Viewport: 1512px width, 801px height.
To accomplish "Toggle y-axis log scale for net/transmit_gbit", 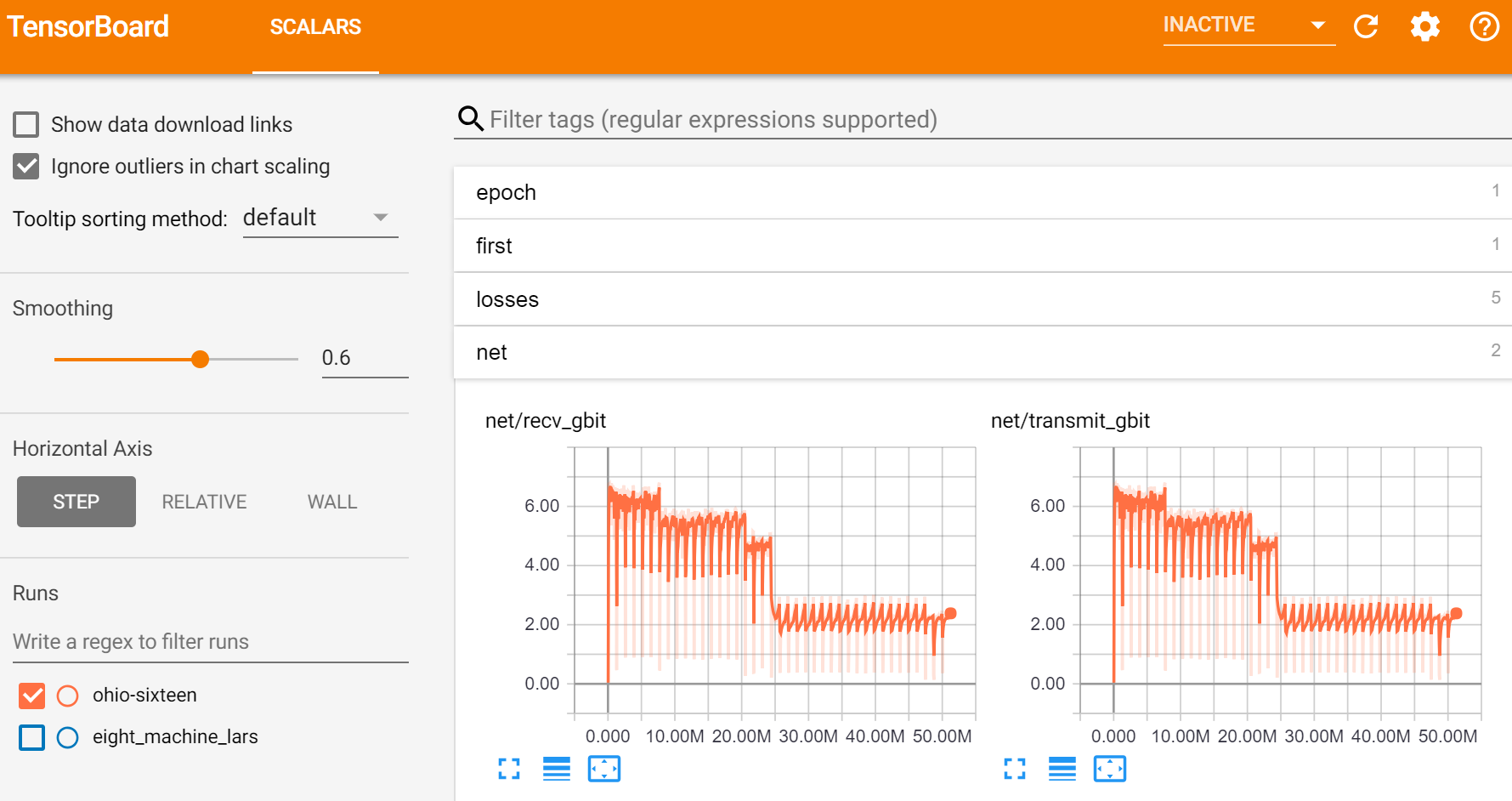I will (x=1062, y=769).
